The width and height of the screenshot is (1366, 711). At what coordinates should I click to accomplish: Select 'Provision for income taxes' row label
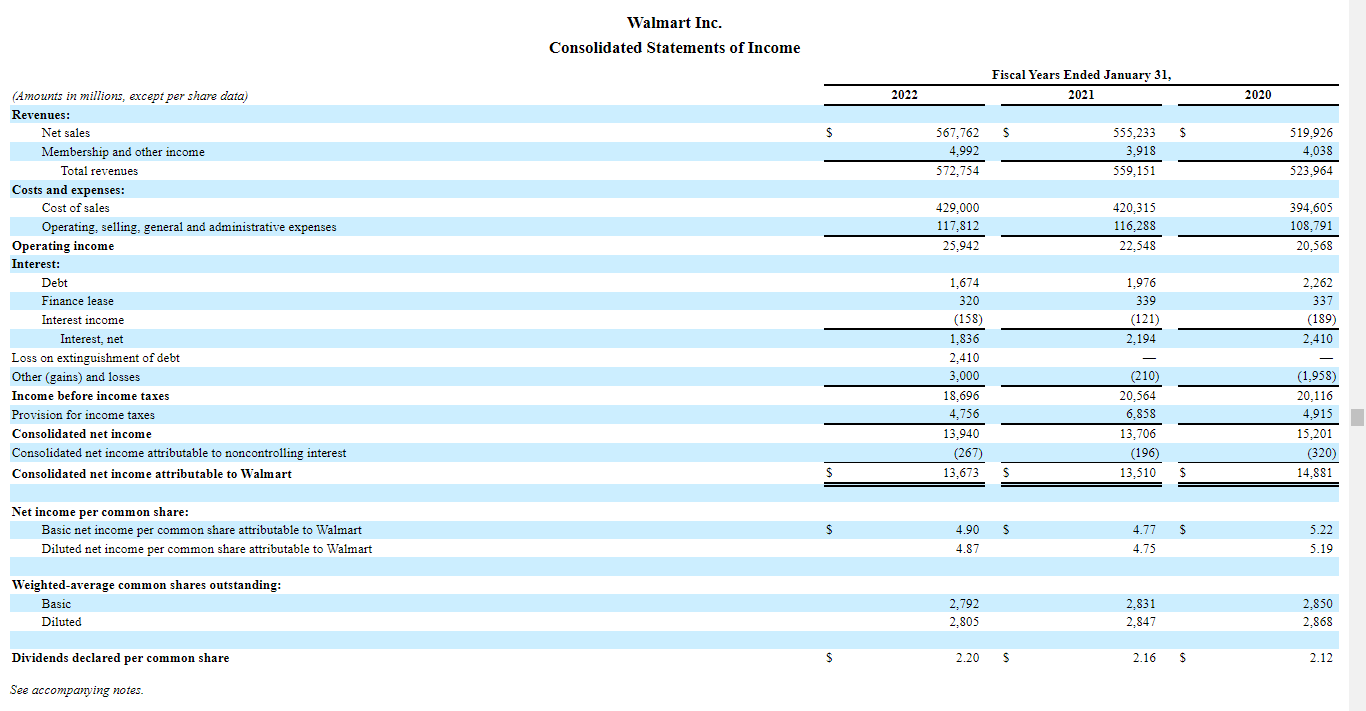(x=83, y=415)
